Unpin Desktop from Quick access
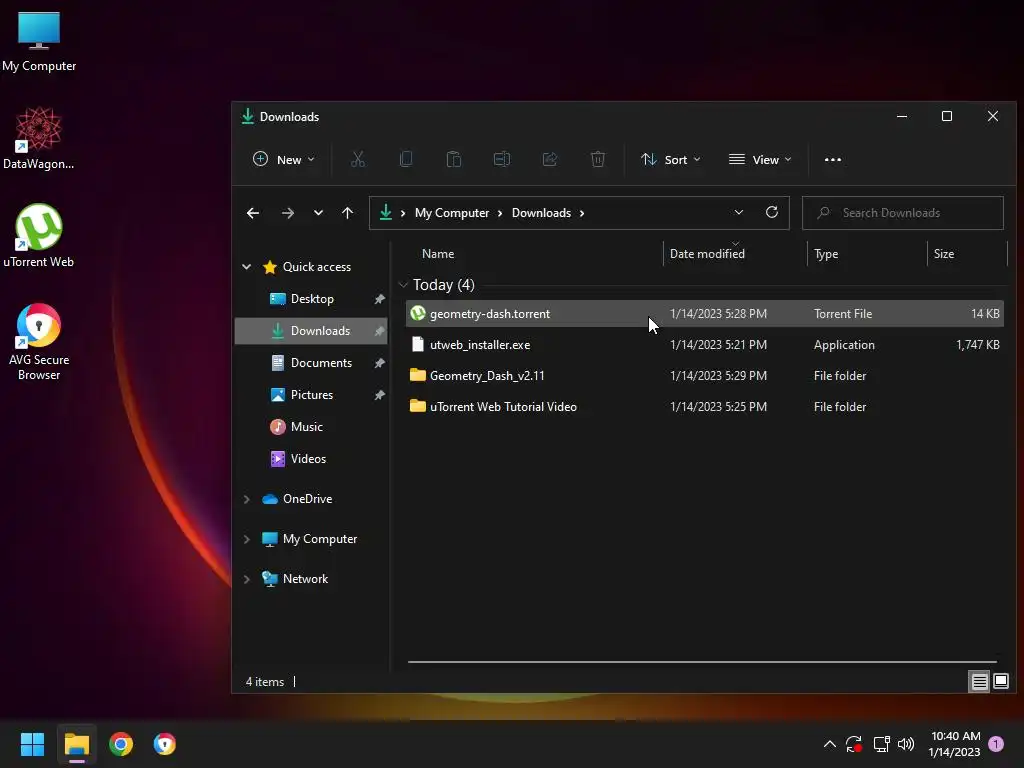 (379, 299)
